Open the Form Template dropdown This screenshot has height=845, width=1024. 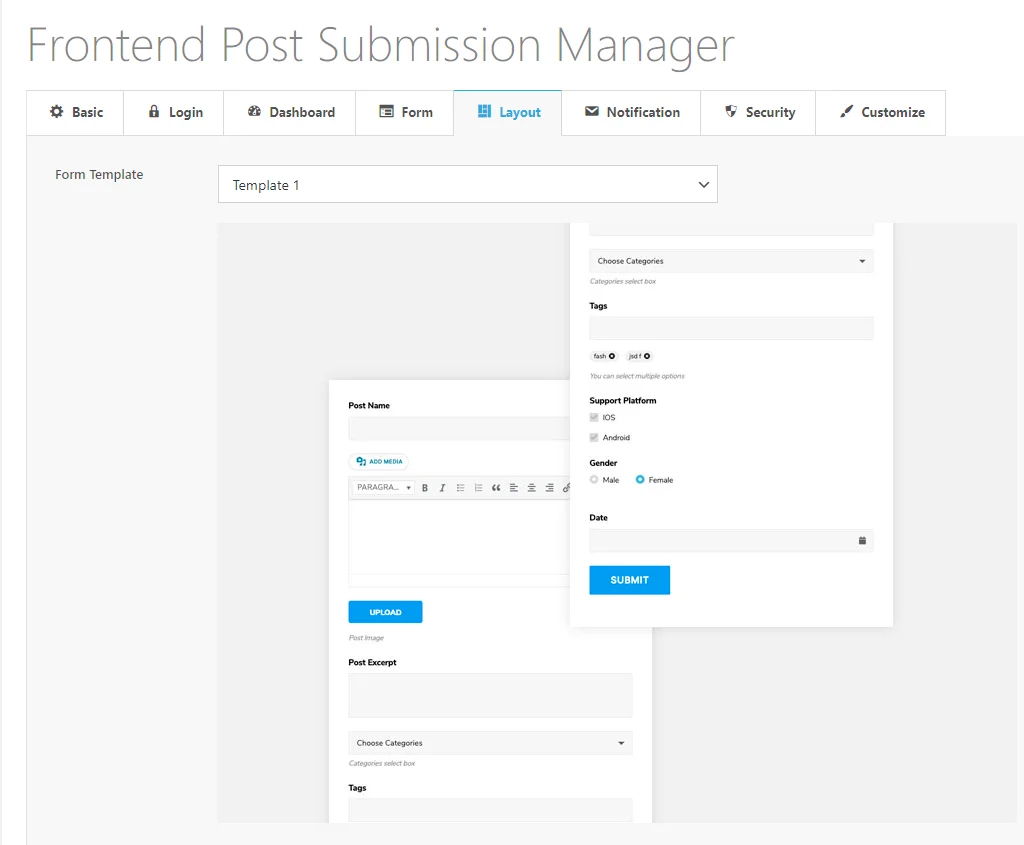click(x=468, y=184)
